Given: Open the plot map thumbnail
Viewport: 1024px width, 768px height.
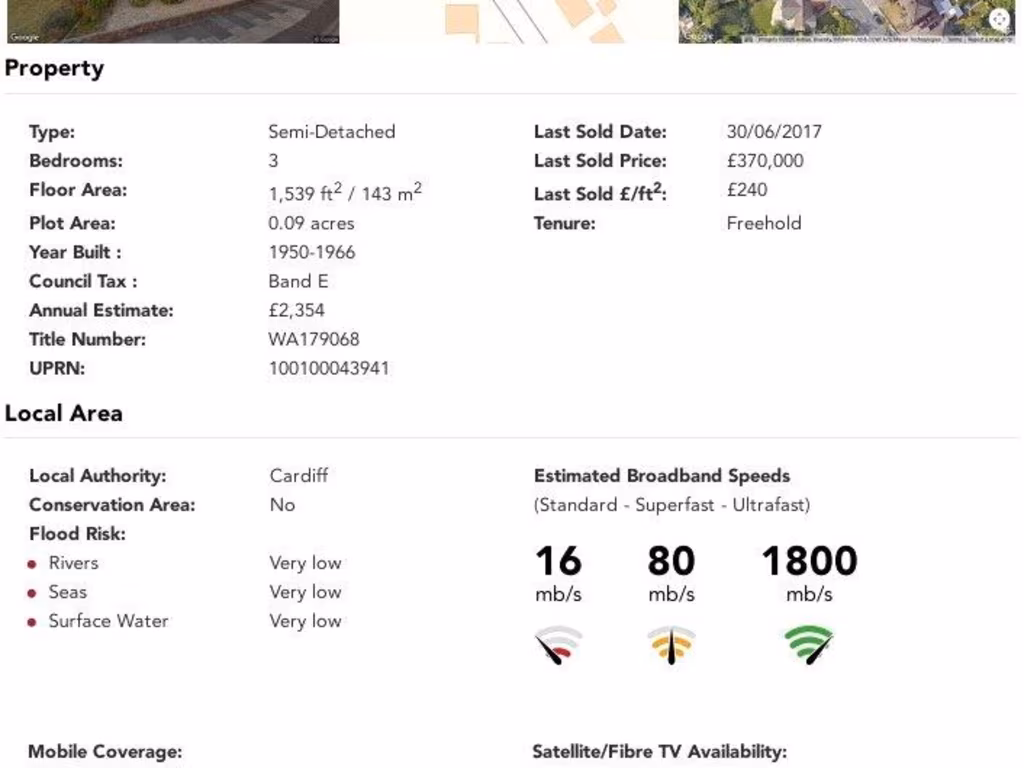Looking at the screenshot, I should 510,20.
